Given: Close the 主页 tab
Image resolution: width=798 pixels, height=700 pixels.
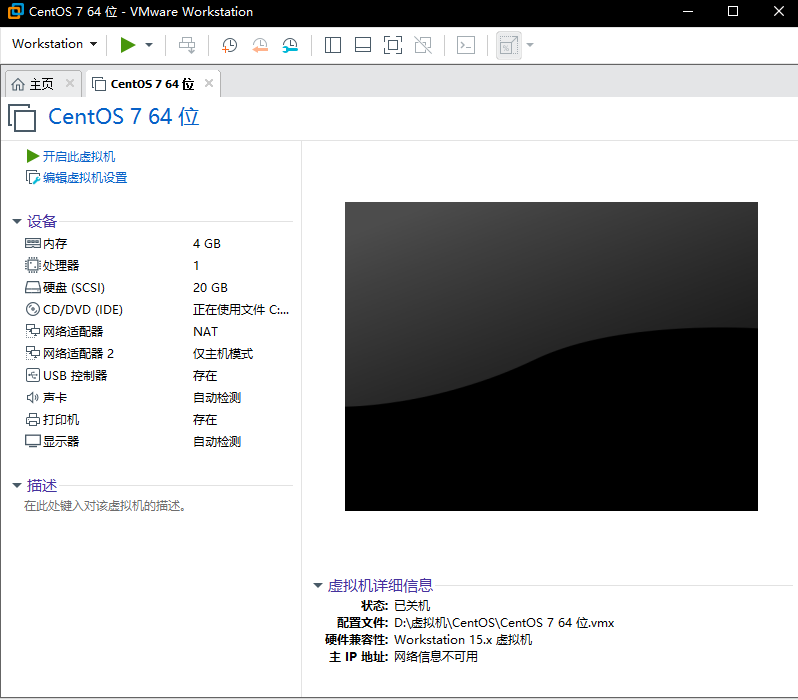Looking at the screenshot, I should (x=70, y=83).
